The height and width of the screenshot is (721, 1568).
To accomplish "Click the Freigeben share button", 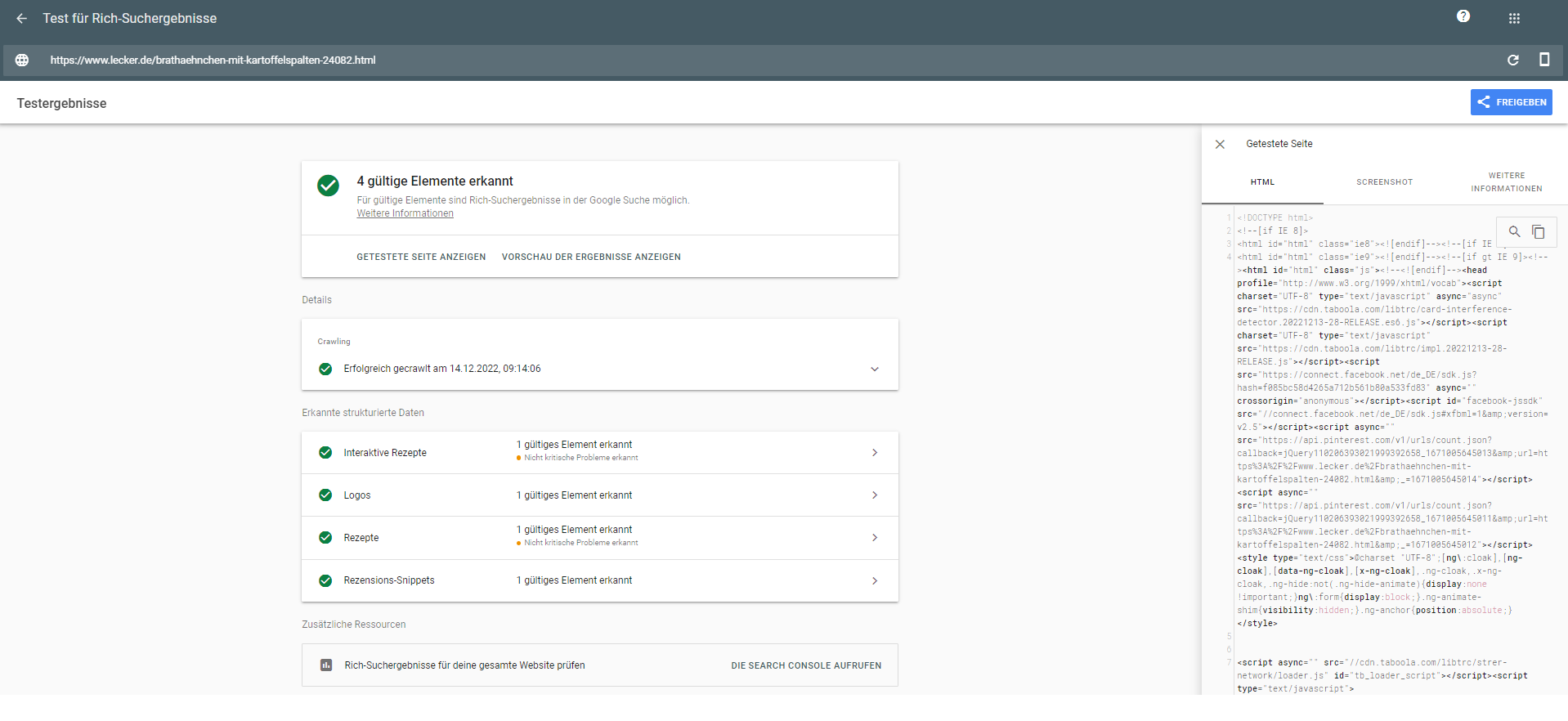I will click(1511, 102).
